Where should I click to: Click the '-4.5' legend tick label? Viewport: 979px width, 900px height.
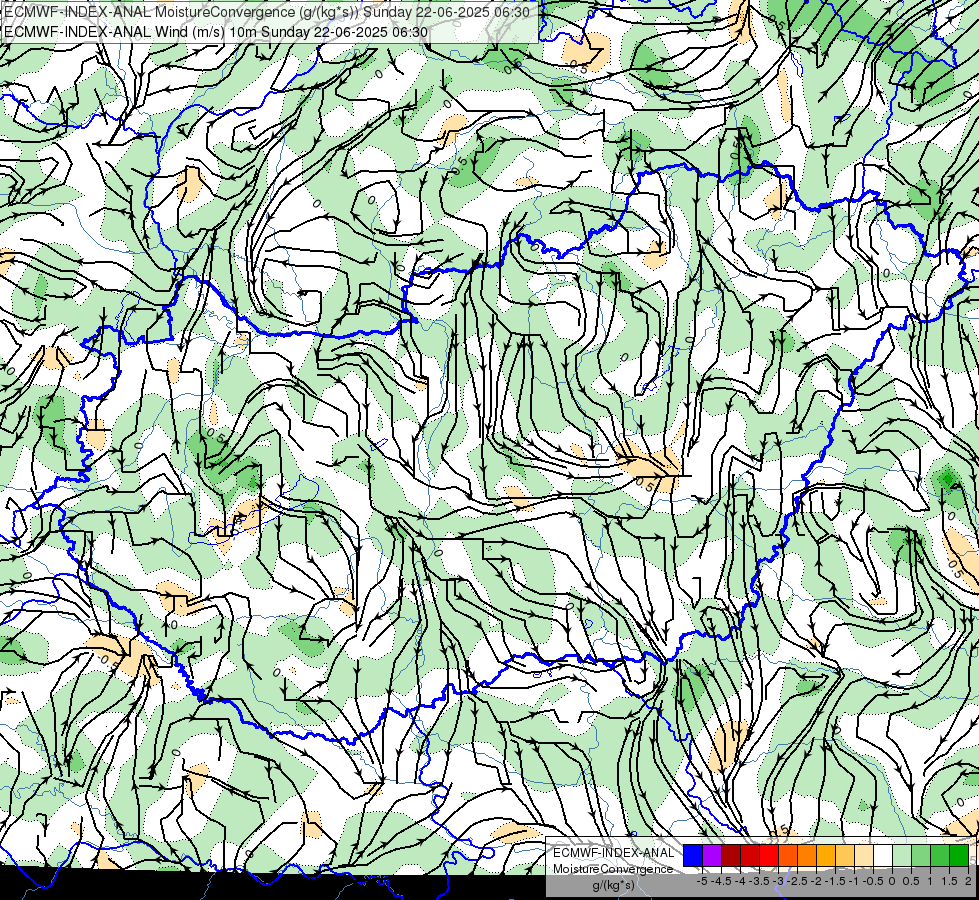coord(721,881)
